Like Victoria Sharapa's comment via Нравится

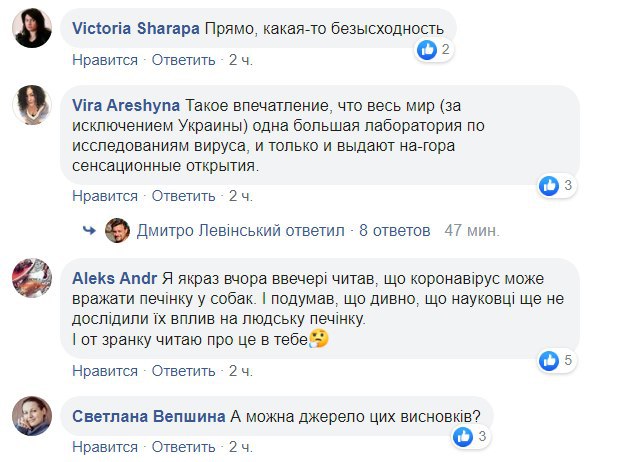(104, 60)
